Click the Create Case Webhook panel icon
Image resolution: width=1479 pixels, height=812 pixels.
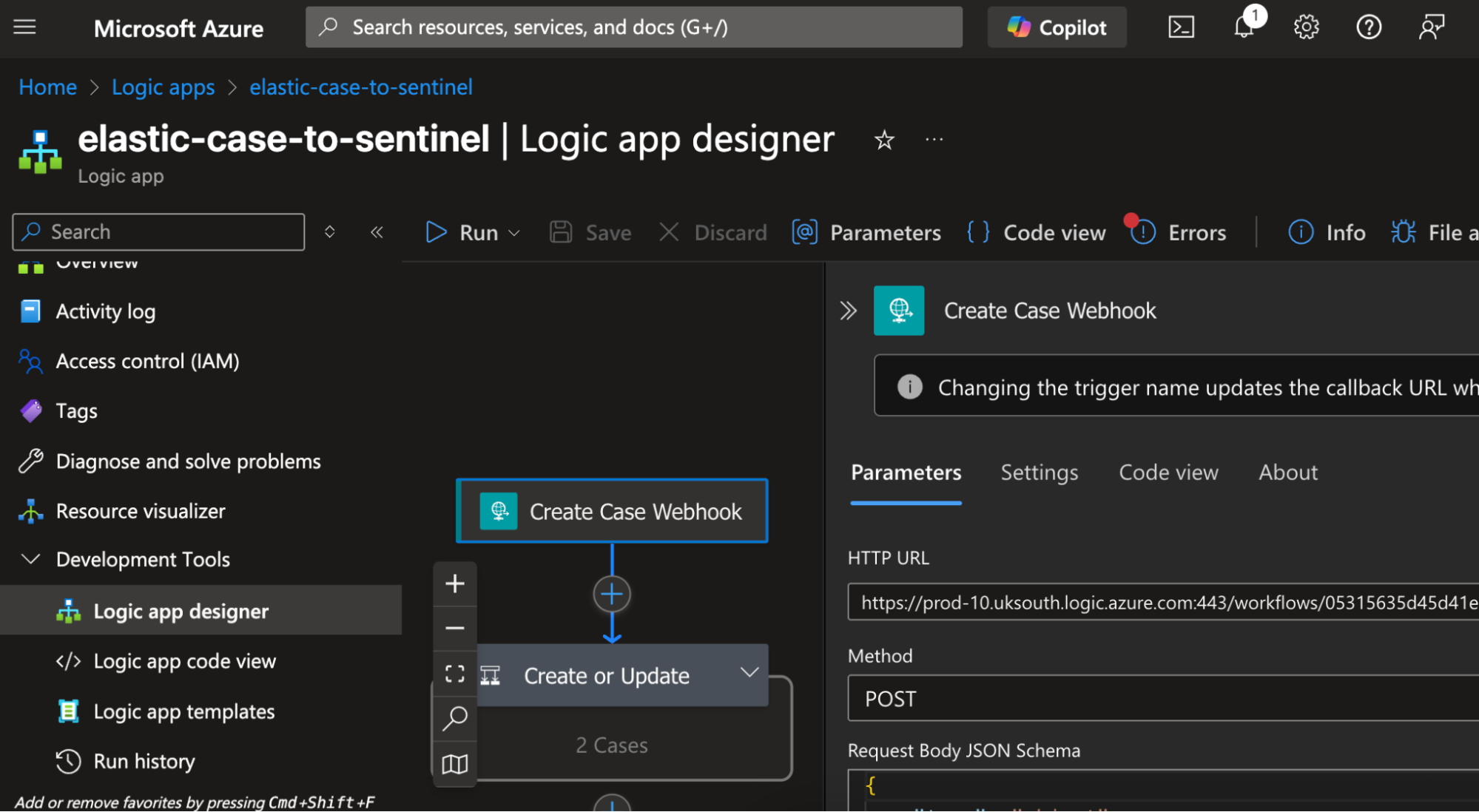pos(899,311)
